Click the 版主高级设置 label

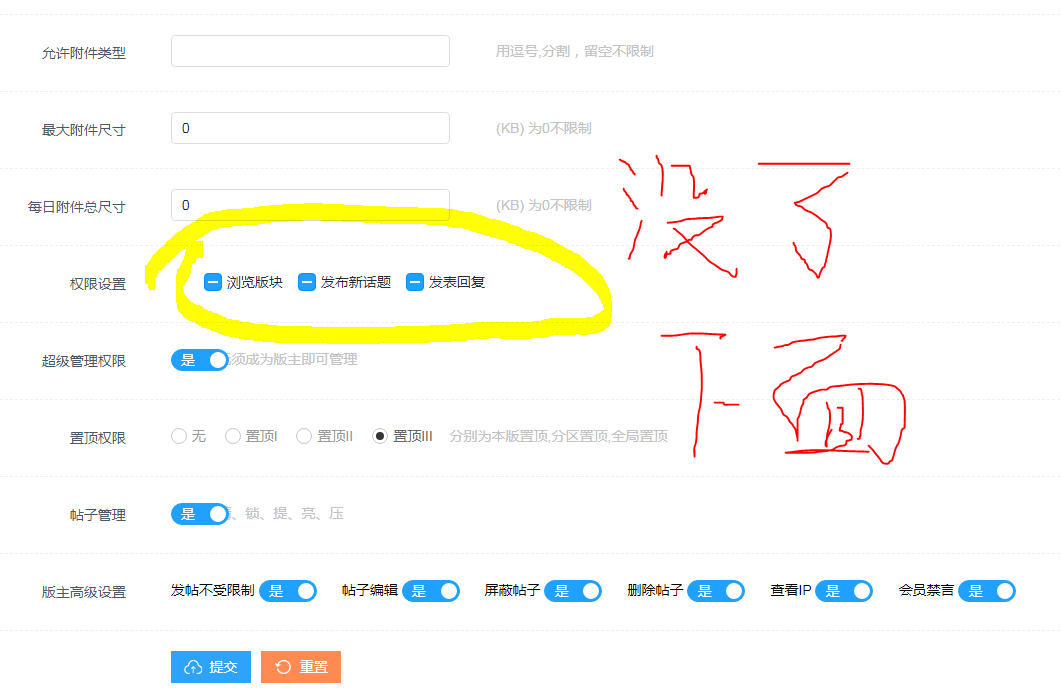[x=84, y=593]
